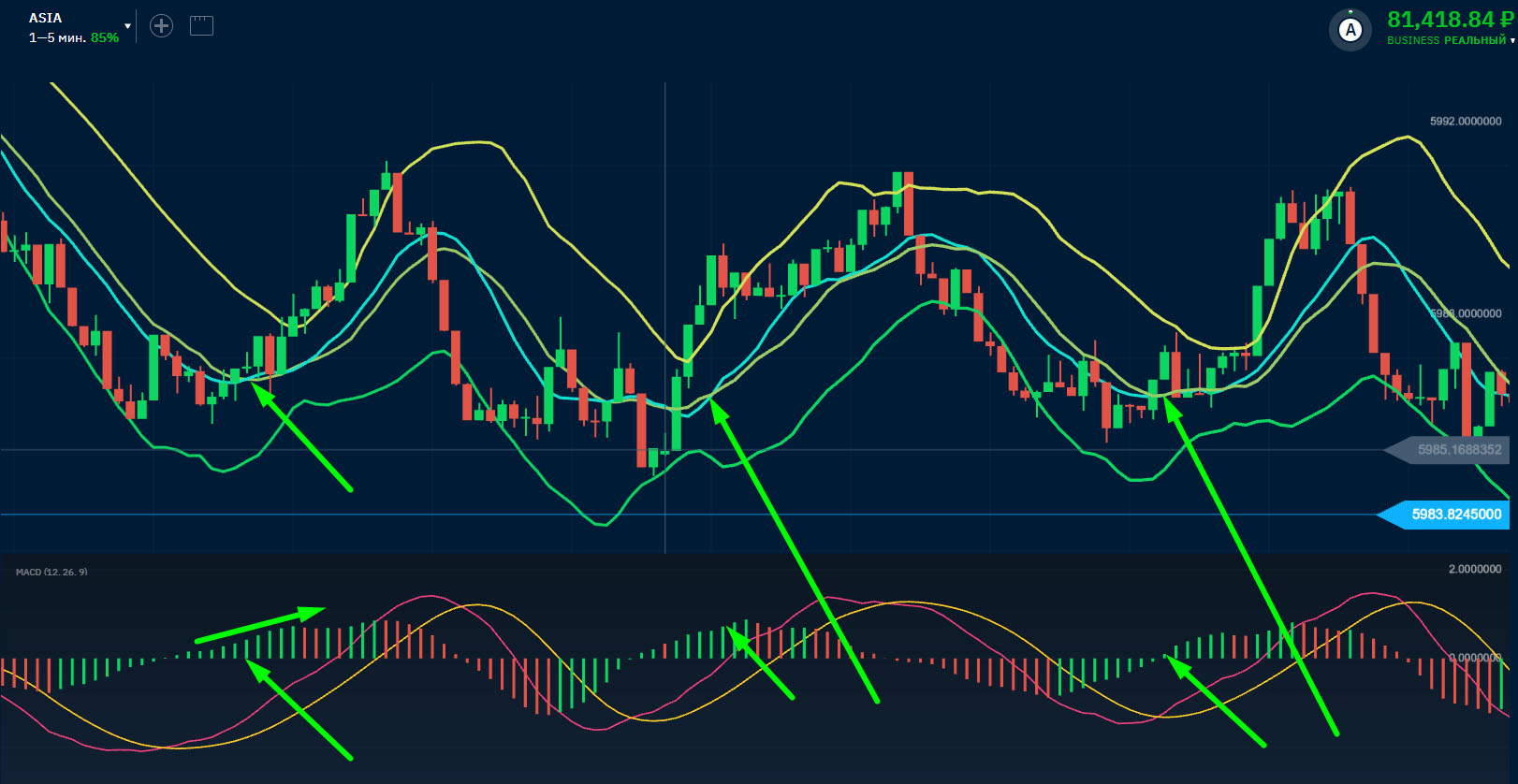Open the chart layout panel icon
The image size is (1518, 784).
[x=201, y=26]
